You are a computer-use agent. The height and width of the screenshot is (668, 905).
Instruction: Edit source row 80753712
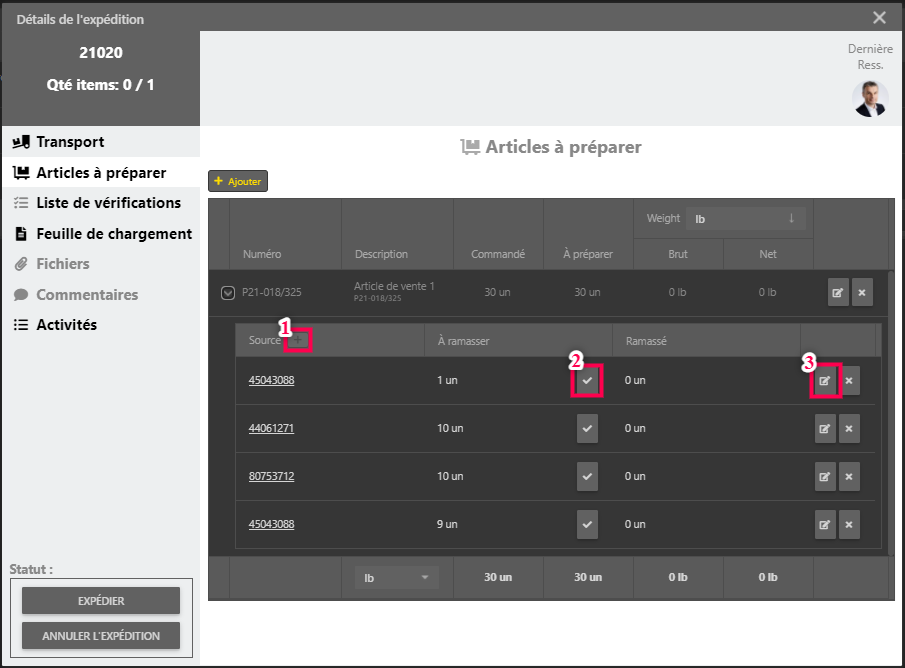point(825,476)
